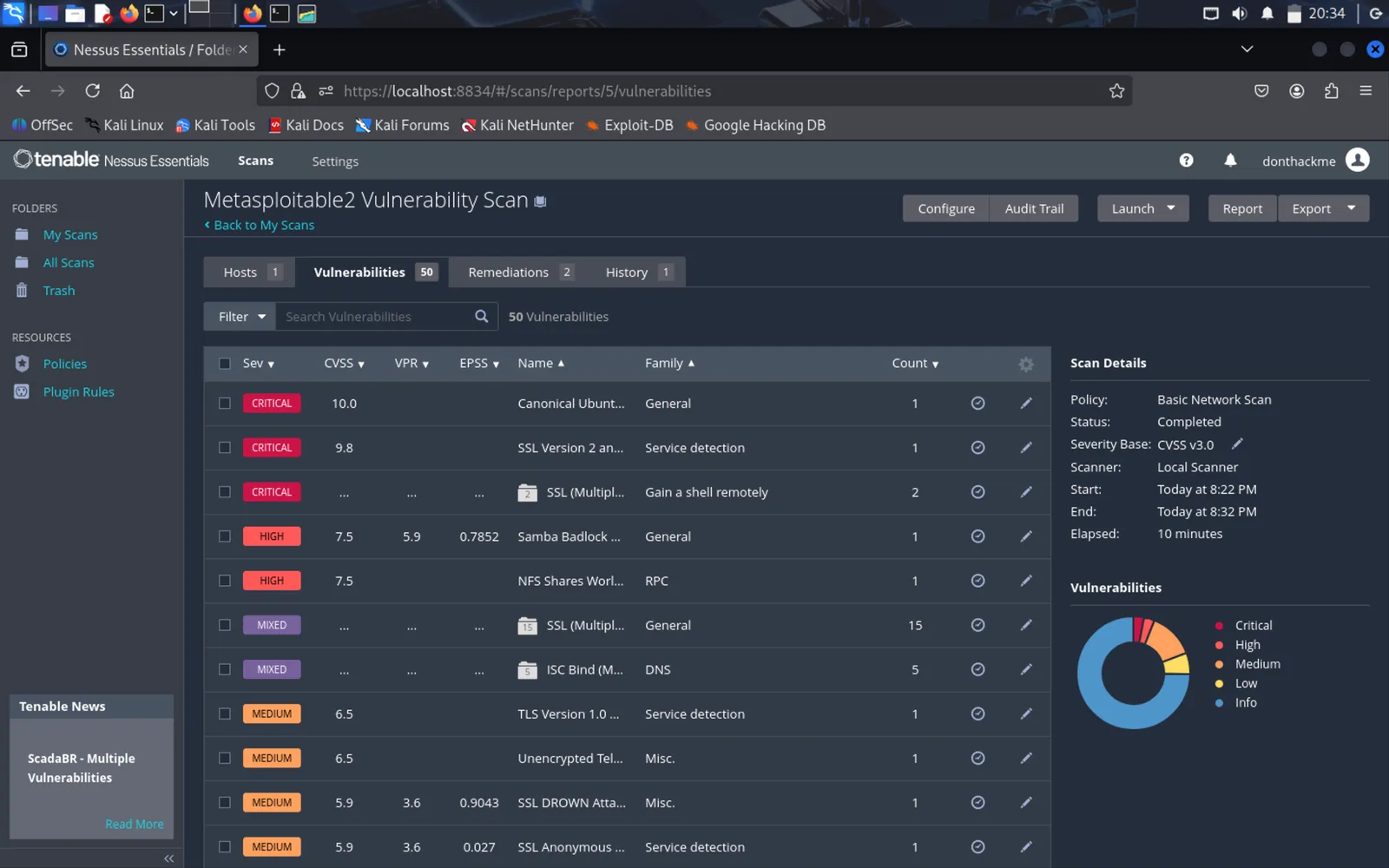
Task: Select checkbox for SSL Gain a shell remotely row
Action: (x=225, y=491)
